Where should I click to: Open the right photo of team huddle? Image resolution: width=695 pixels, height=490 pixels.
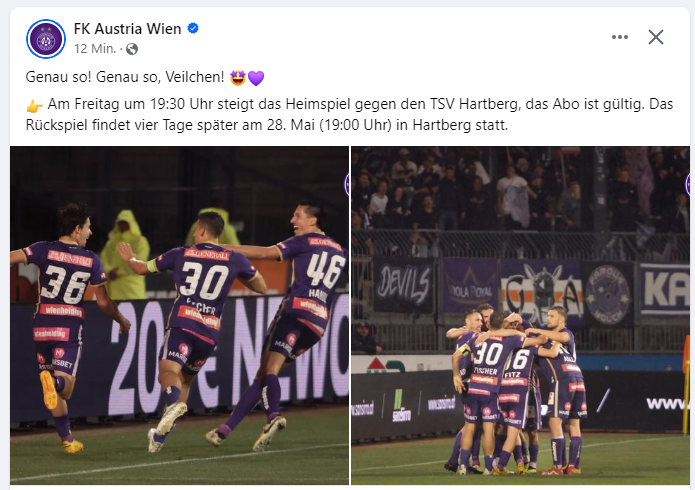click(x=520, y=315)
